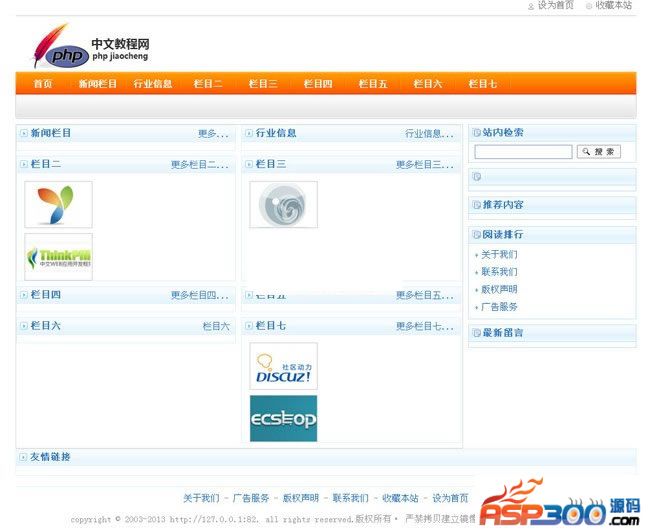Click the 栏目六 more link on the right

[216, 327]
